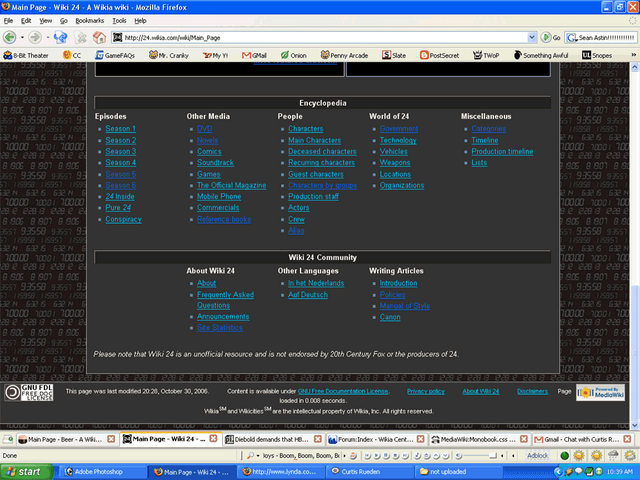Open the Mr. Cranky bookmark

[169, 55]
